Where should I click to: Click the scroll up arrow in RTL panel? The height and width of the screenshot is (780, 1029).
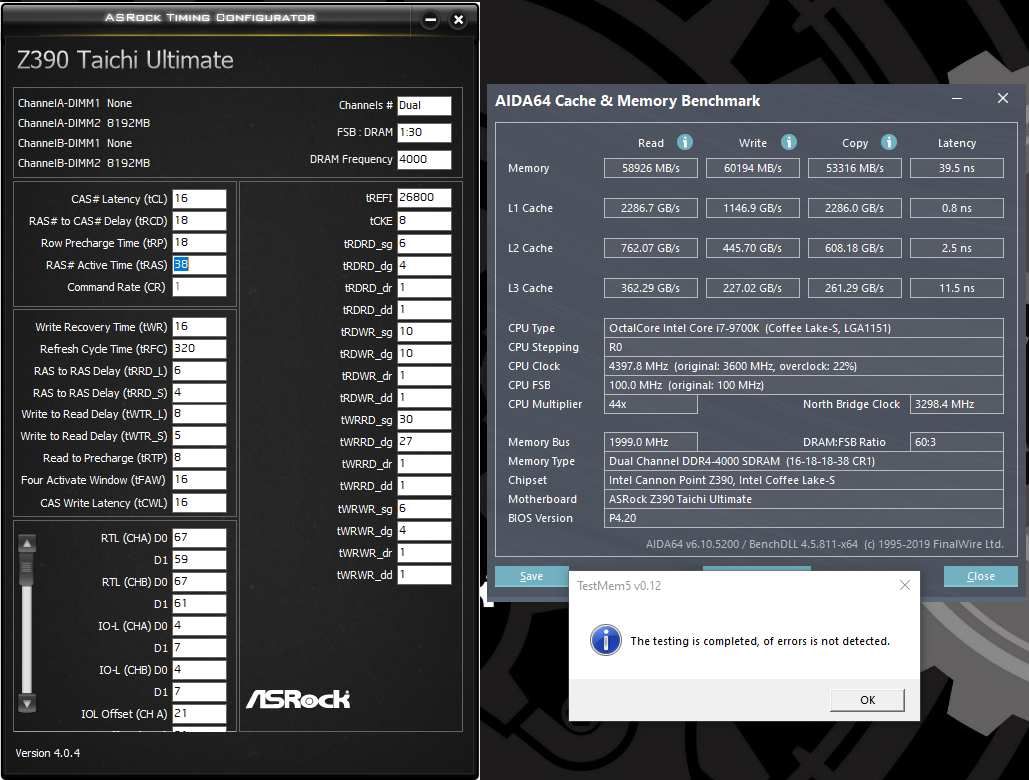pyautogui.click(x=27, y=543)
